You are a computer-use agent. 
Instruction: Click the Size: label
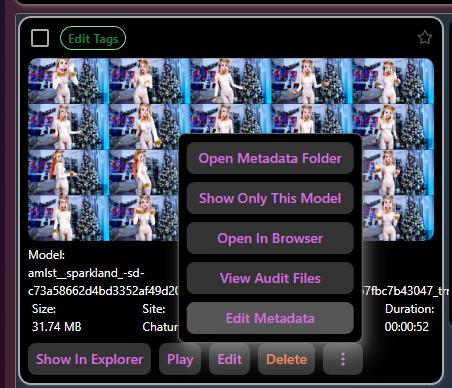pos(44,309)
